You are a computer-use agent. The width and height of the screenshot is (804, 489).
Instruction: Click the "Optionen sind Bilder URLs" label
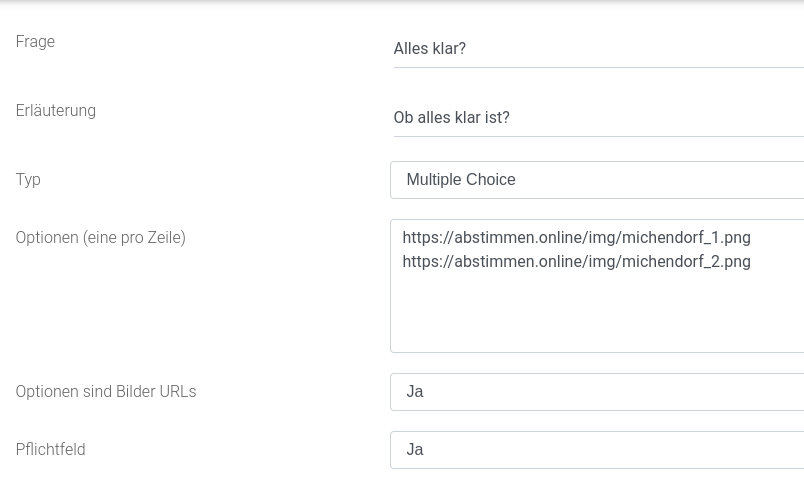tap(106, 392)
